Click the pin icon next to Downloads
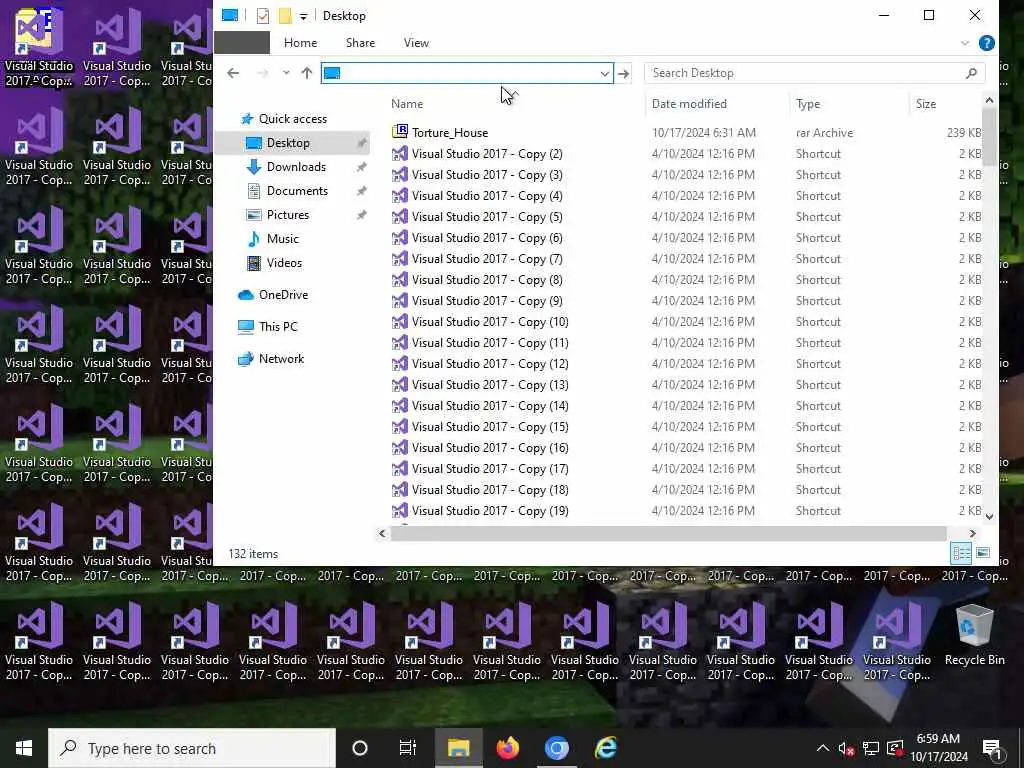 coord(361,167)
